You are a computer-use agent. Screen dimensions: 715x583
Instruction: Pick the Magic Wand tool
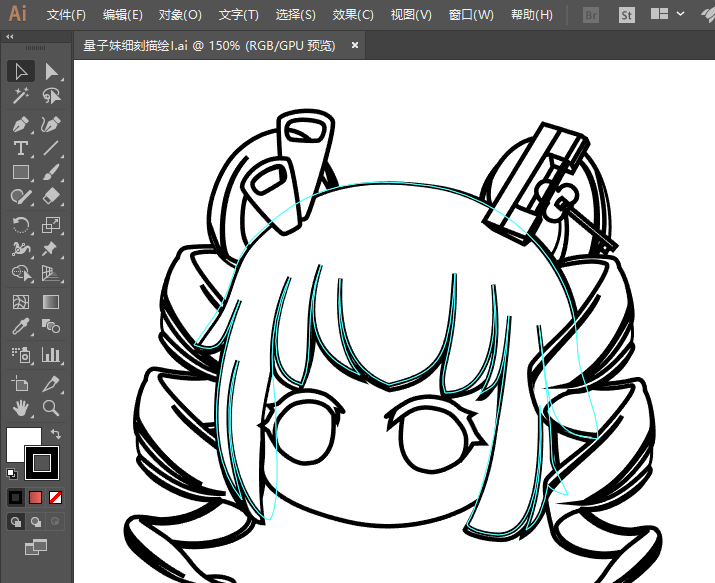click(x=21, y=97)
